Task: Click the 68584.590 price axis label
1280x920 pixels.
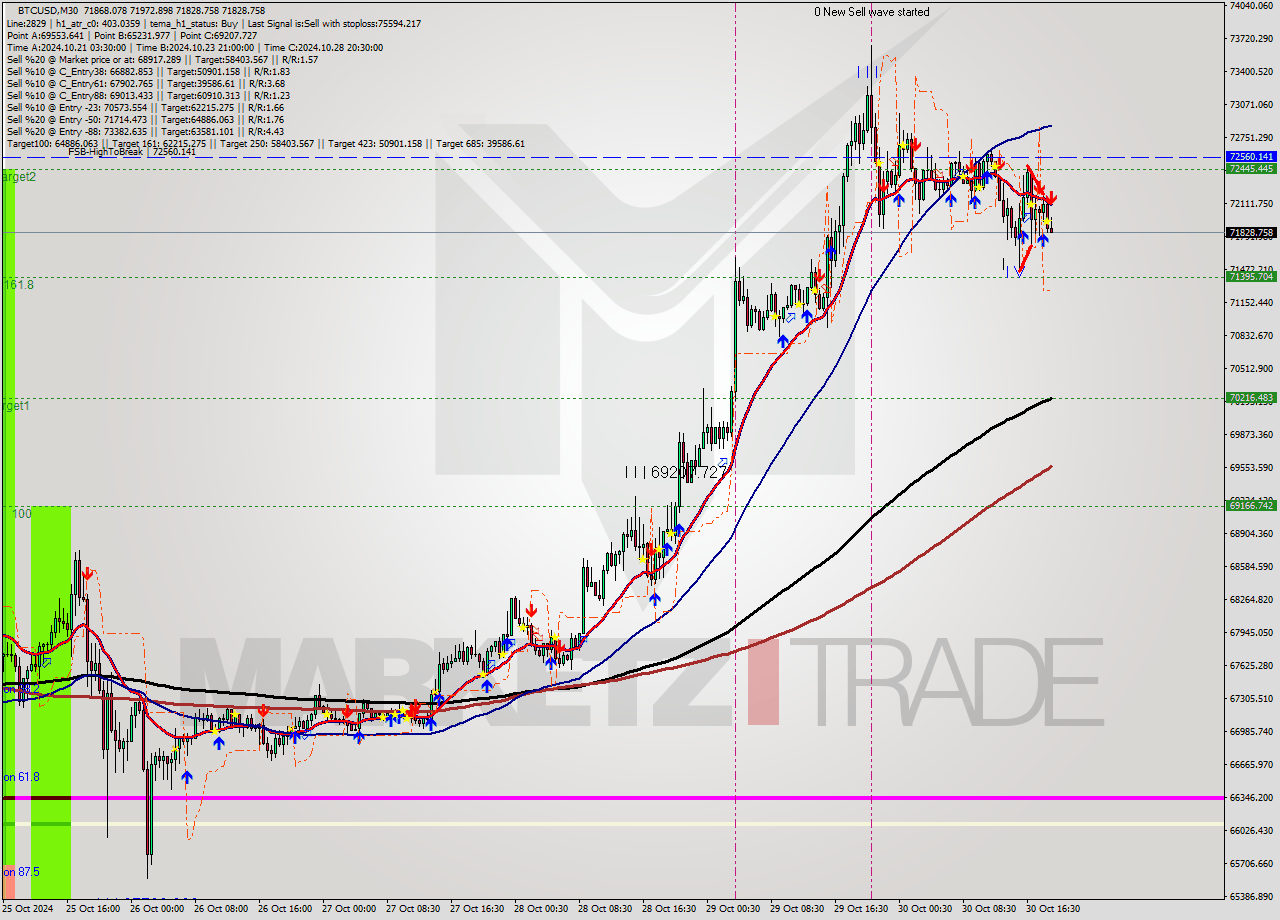Action: coord(1252,567)
